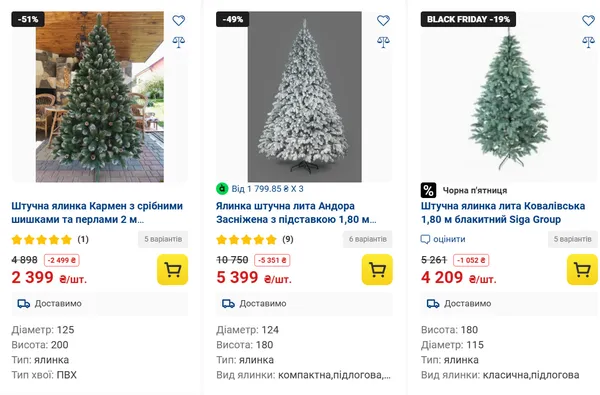This screenshot has width=600, height=395.
Task: Open the Штучна ялинка Кармен product link
Action: coord(97,212)
